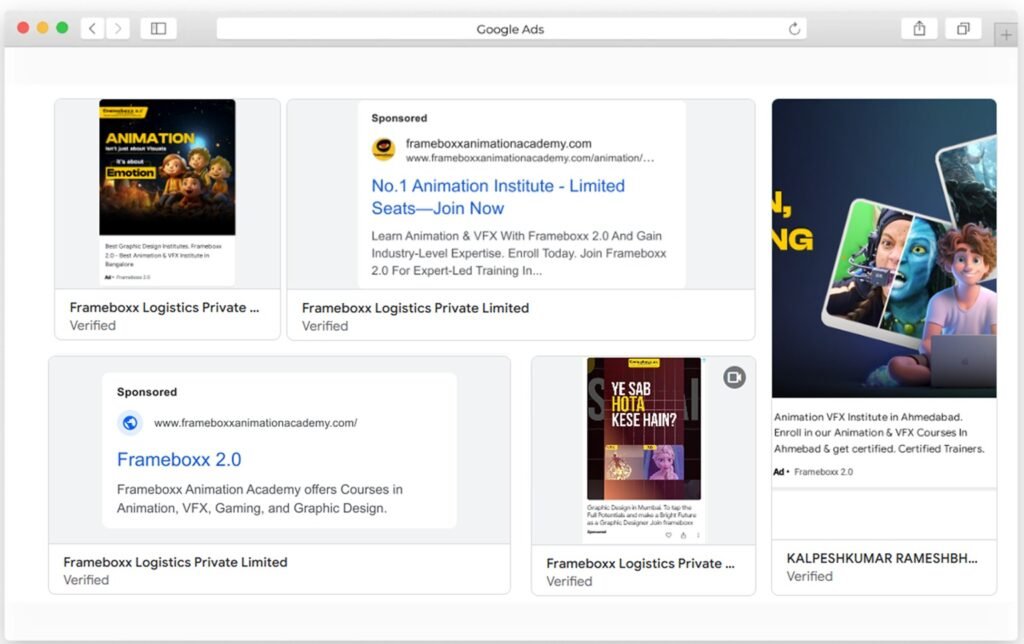Click the video icon on the Ye Sab Hota ad
Viewport: 1024px width, 644px height.
[x=734, y=377]
